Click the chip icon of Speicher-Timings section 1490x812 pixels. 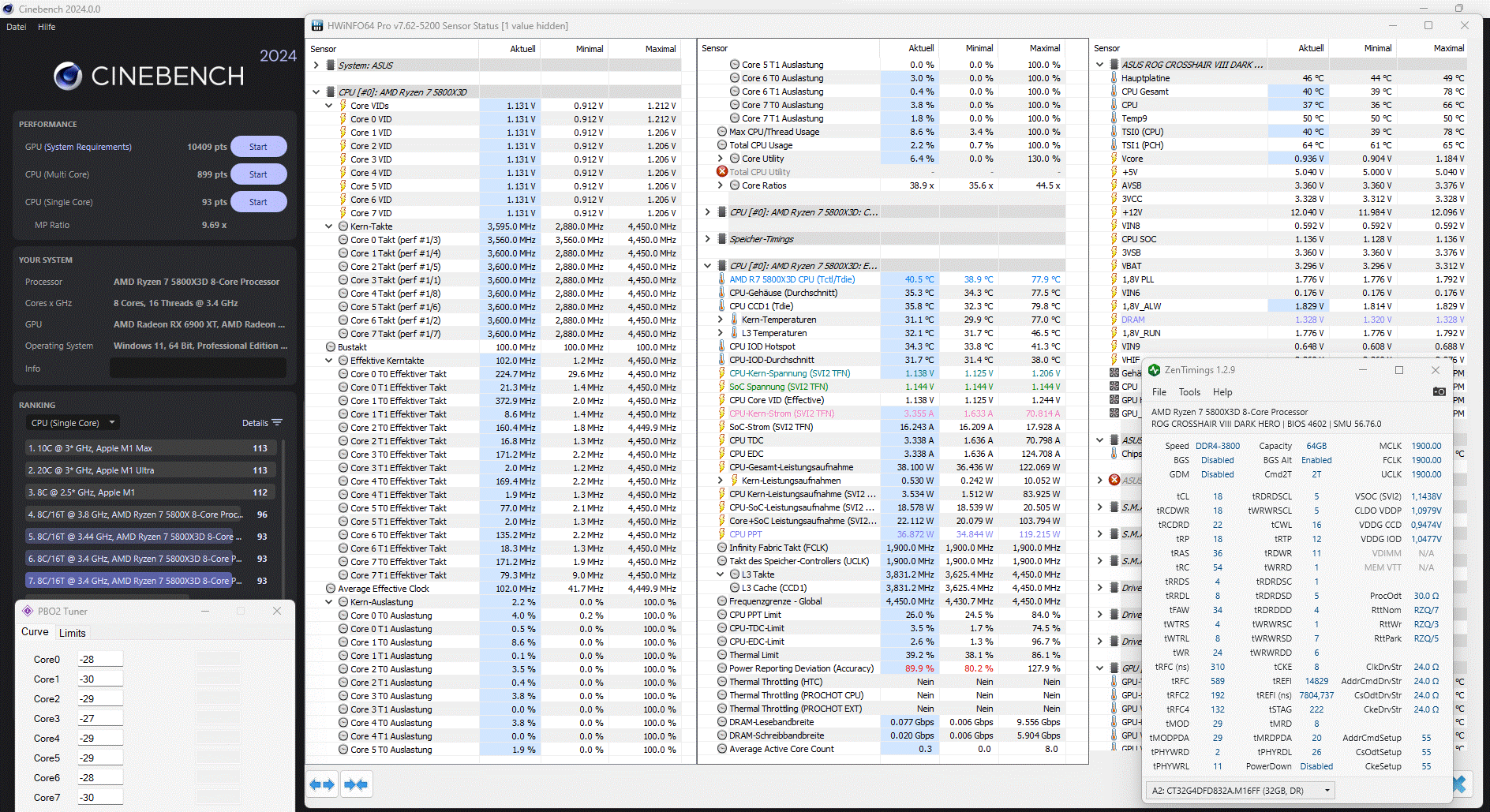(721, 239)
